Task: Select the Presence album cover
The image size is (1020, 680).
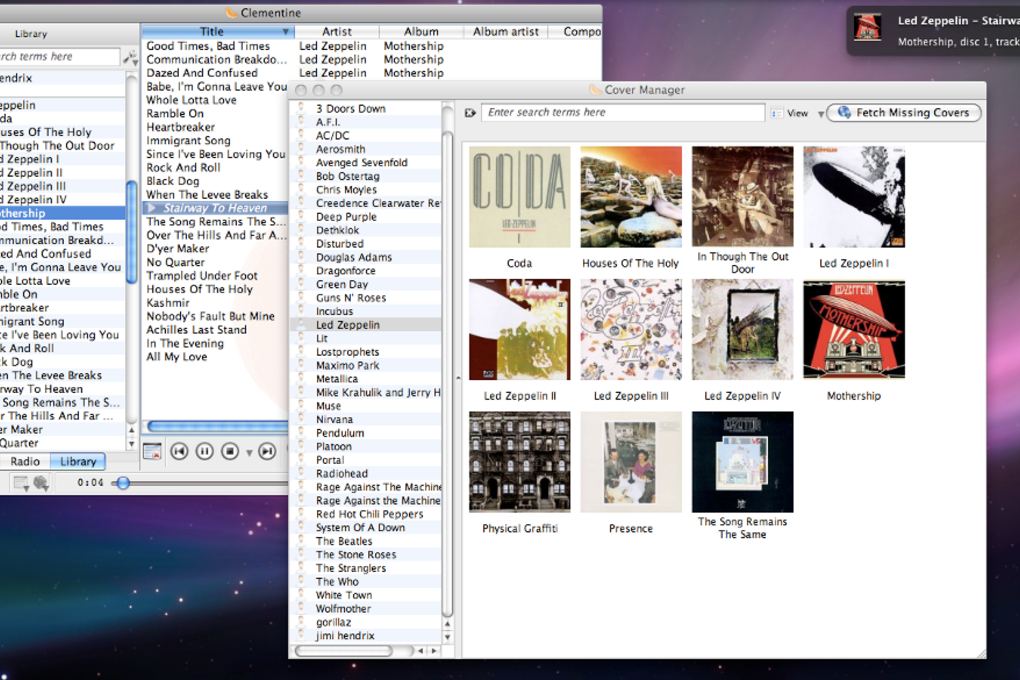Action: point(631,461)
